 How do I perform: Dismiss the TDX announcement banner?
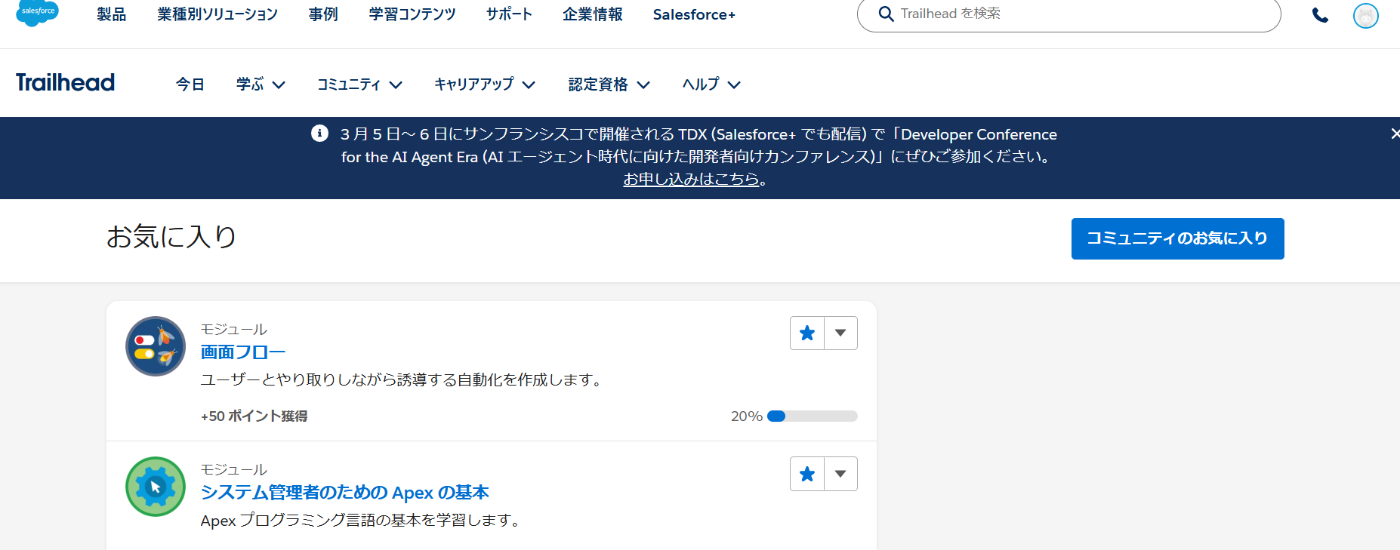tap(1395, 133)
